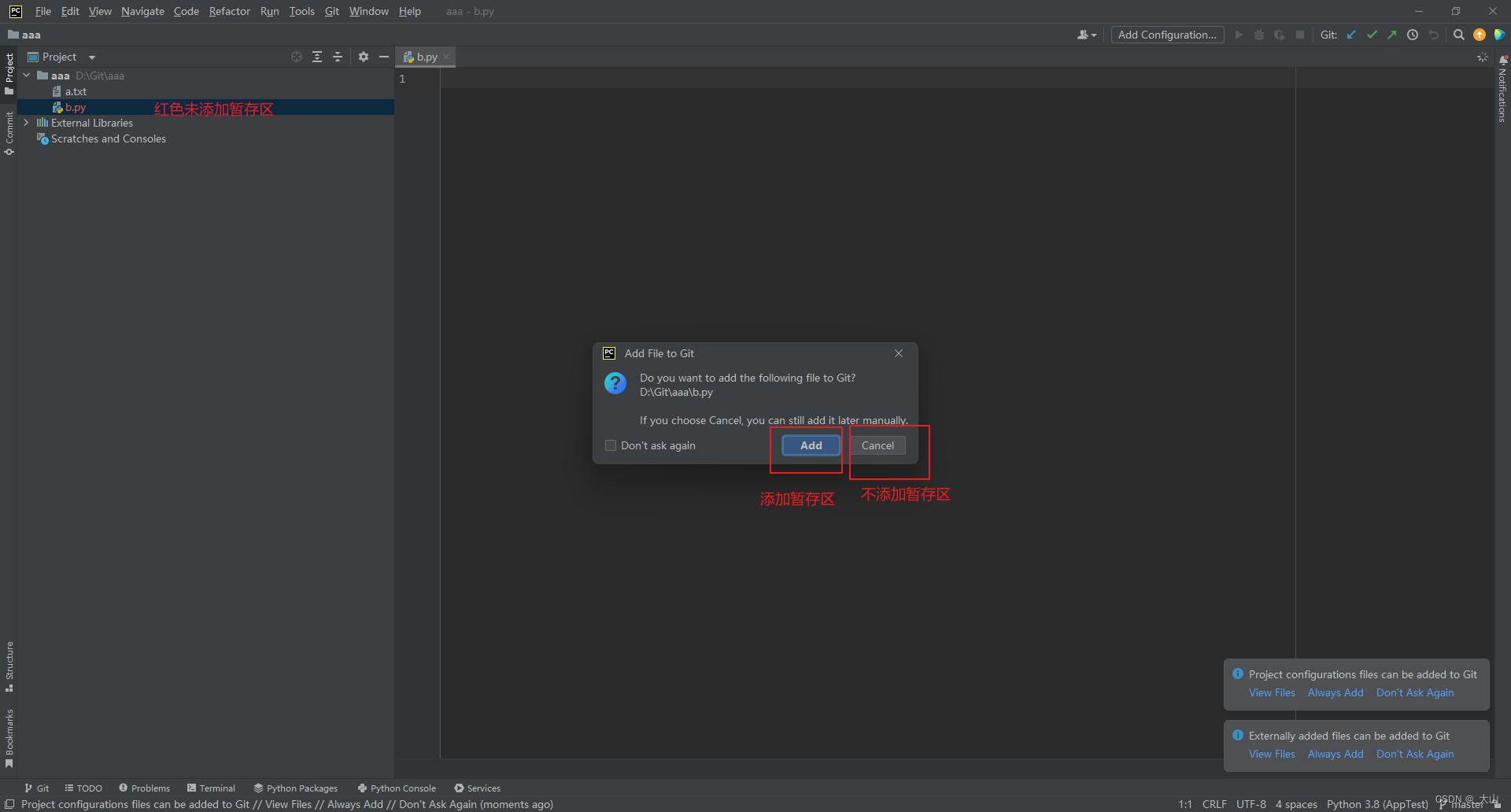Open the Navigate menu
Viewport: 1511px width, 812px height.
click(142, 11)
